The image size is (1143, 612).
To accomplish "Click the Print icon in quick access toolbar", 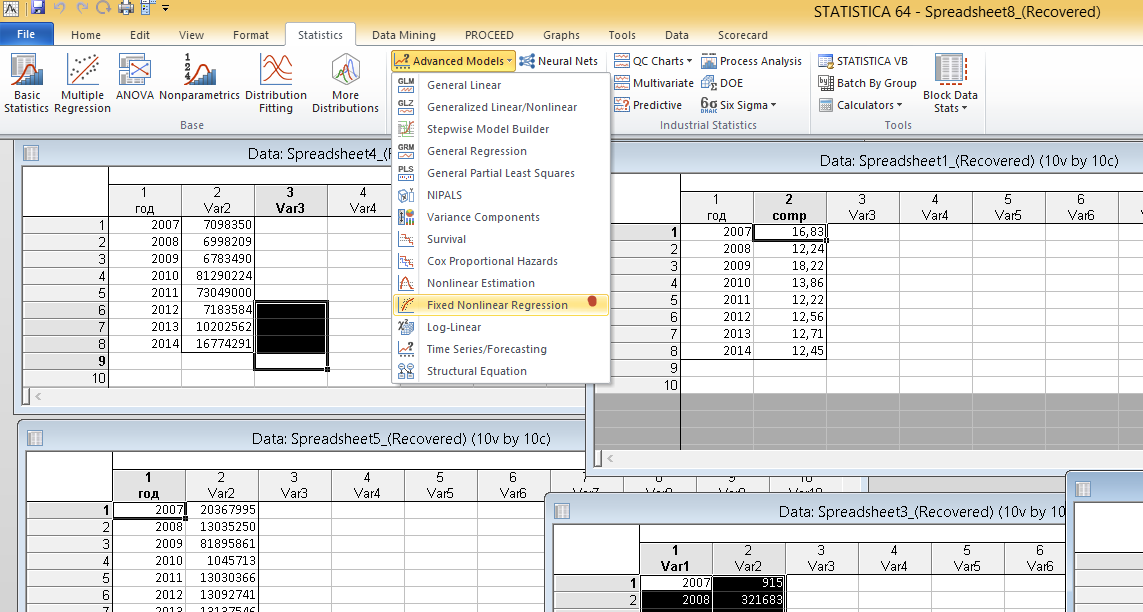I will click(x=125, y=8).
